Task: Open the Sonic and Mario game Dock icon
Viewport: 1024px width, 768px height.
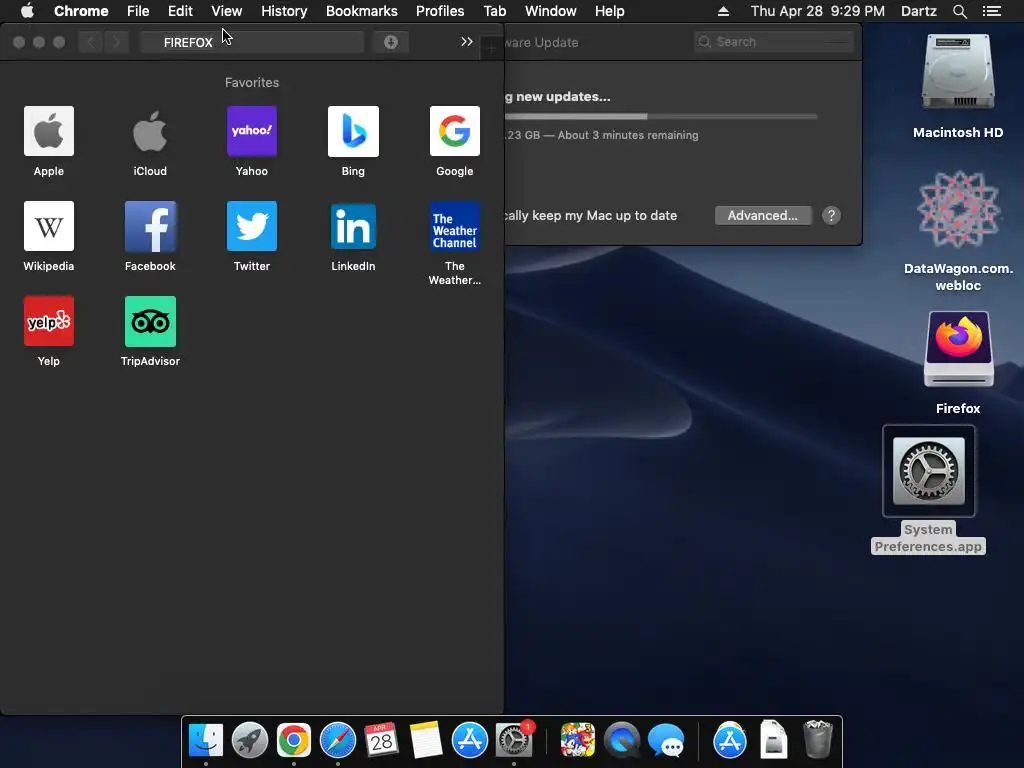Action: pyautogui.click(x=577, y=741)
